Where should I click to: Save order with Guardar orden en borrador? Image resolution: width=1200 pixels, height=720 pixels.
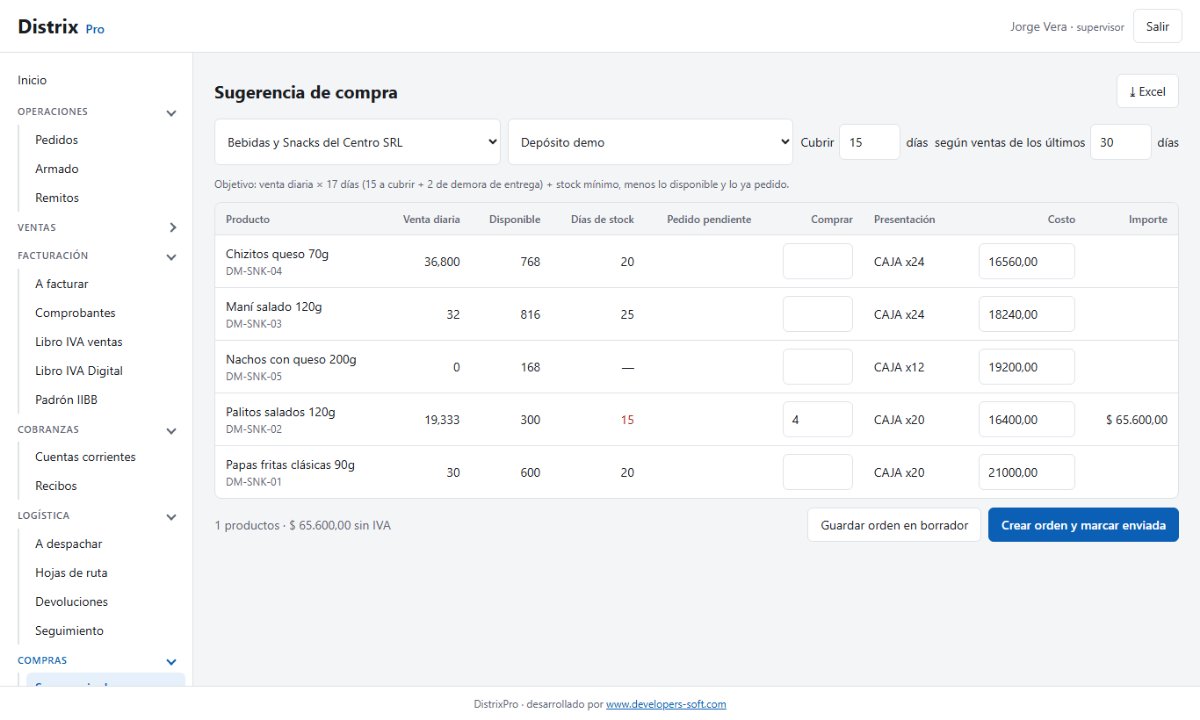tap(894, 525)
